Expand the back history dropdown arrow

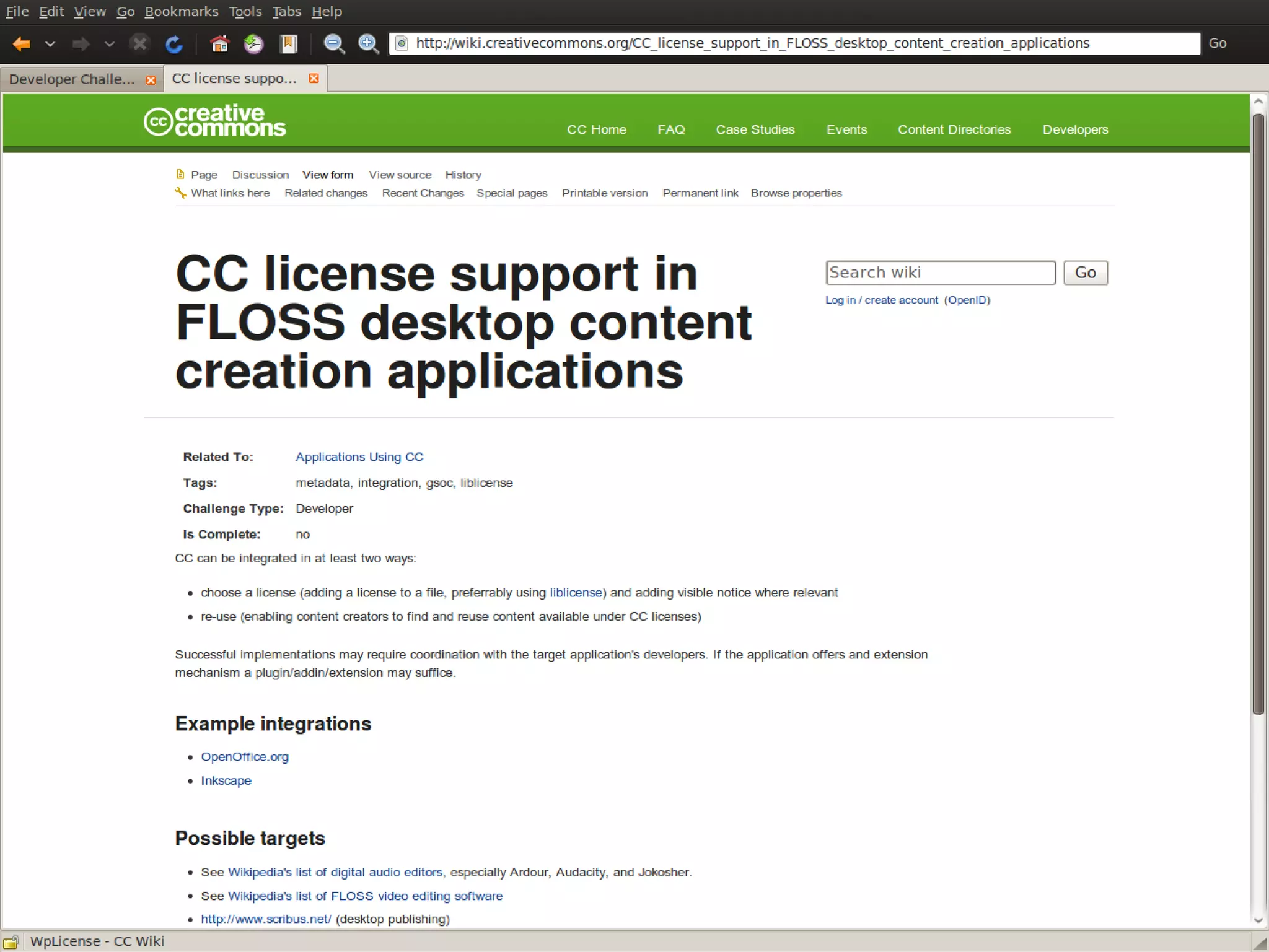click(x=50, y=44)
